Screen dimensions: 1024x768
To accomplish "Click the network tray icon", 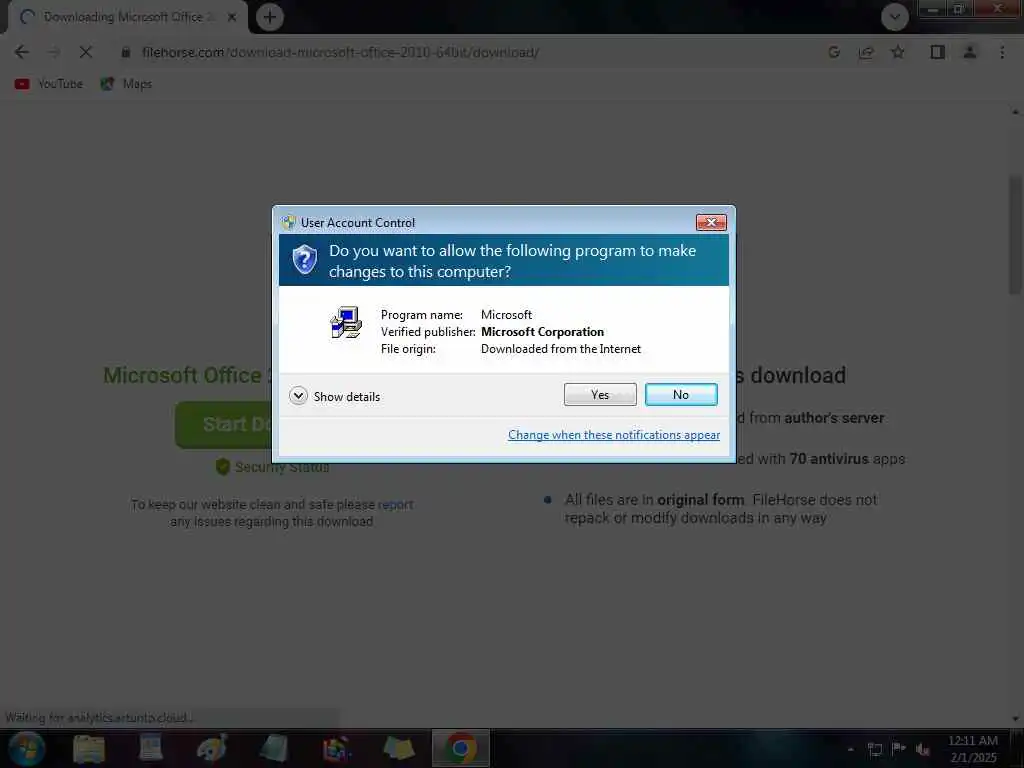I will [x=874, y=749].
